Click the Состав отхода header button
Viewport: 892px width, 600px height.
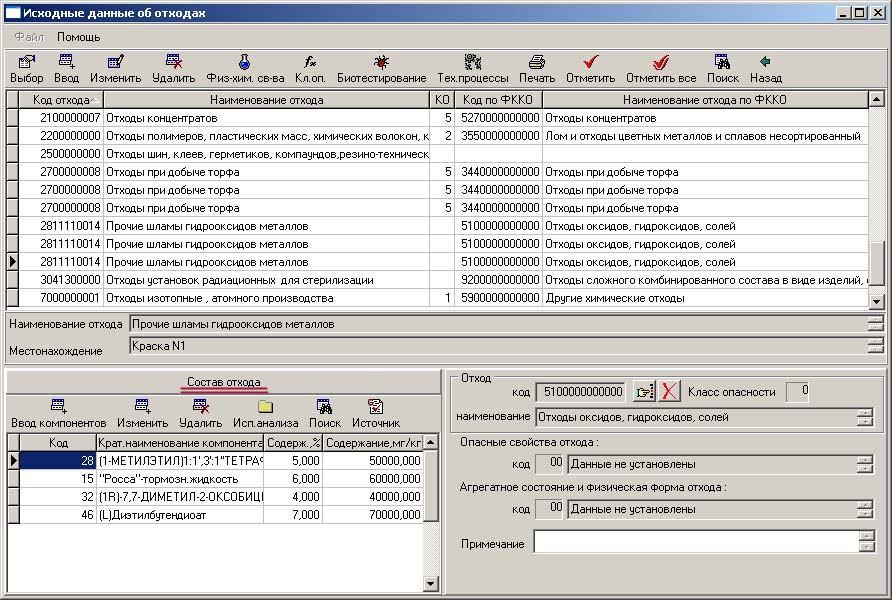click(223, 382)
